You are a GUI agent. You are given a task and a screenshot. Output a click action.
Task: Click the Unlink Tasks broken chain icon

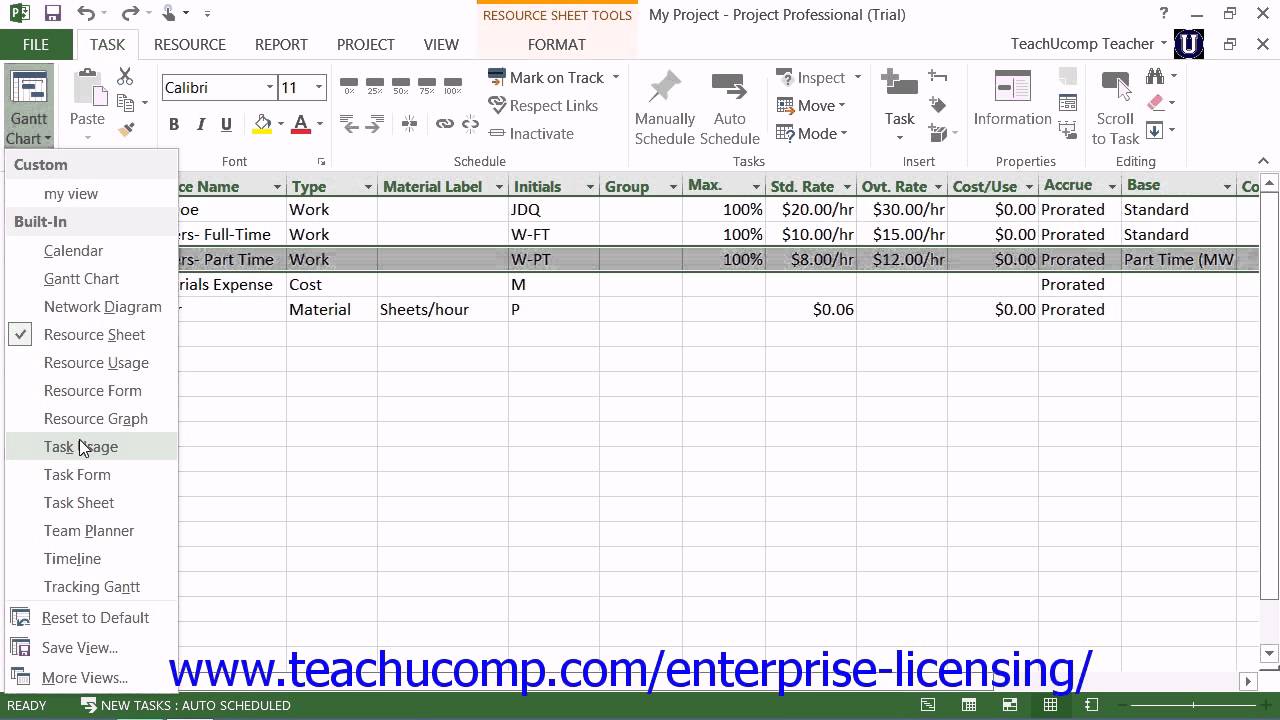[x=469, y=124]
